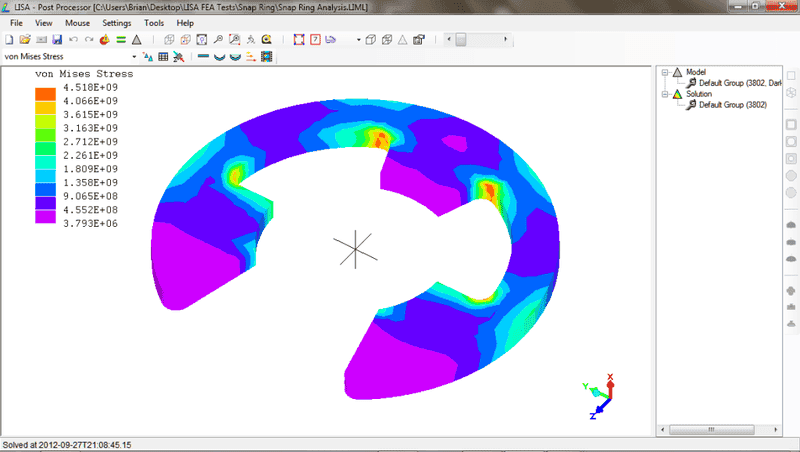800x452 pixels.
Task: Select Default Group under Model
Action: point(740,83)
